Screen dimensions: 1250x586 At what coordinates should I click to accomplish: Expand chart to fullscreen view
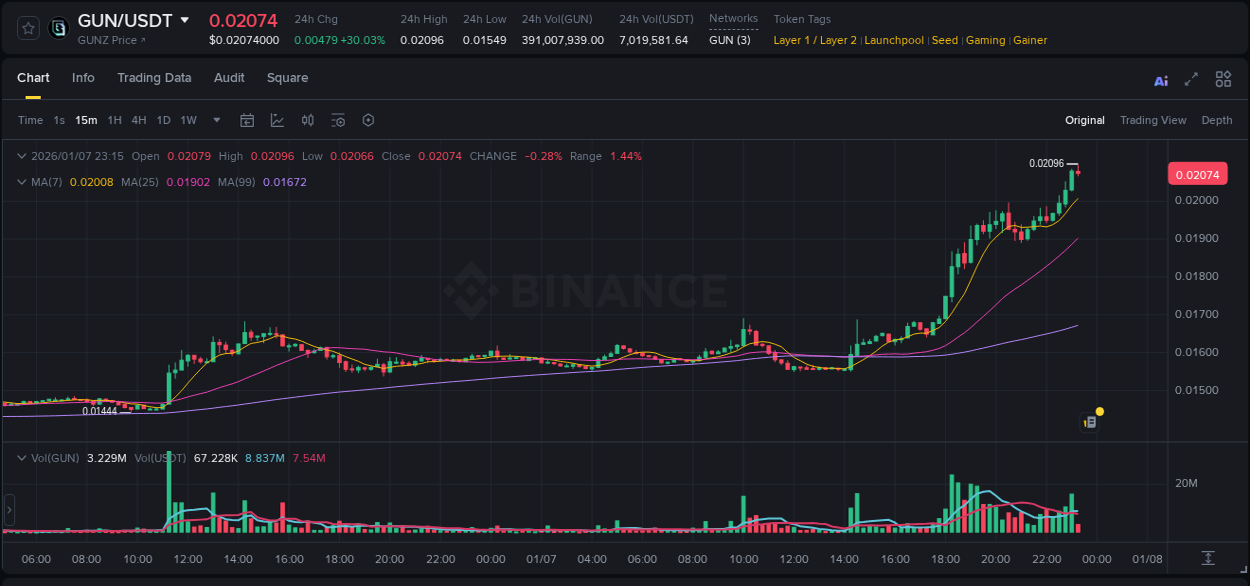pyautogui.click(x=1189, y=79)
